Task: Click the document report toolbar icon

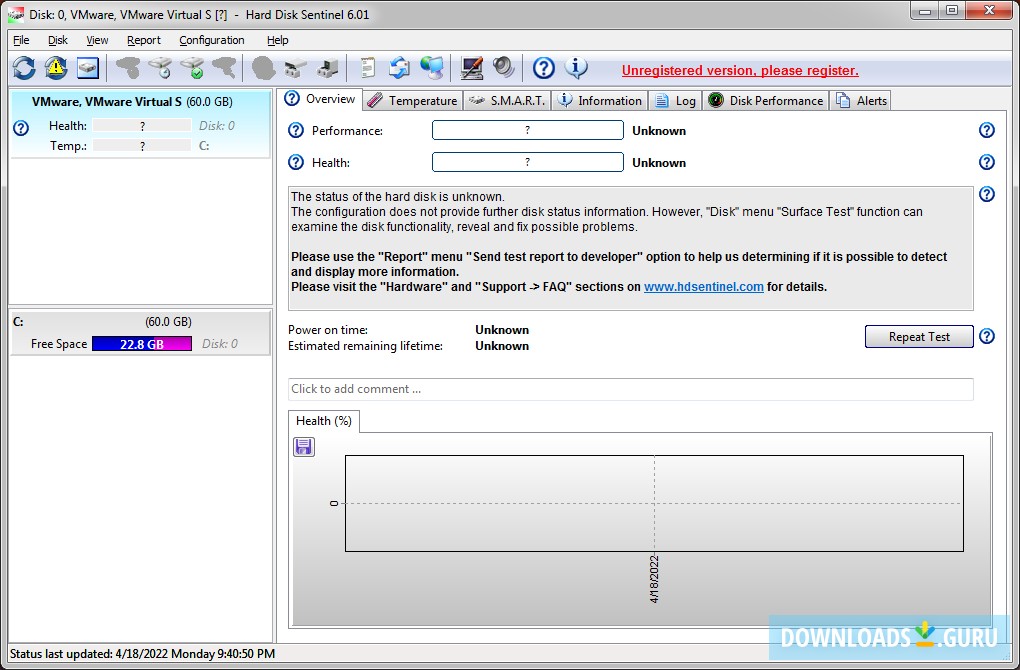Action: [368, 68]
